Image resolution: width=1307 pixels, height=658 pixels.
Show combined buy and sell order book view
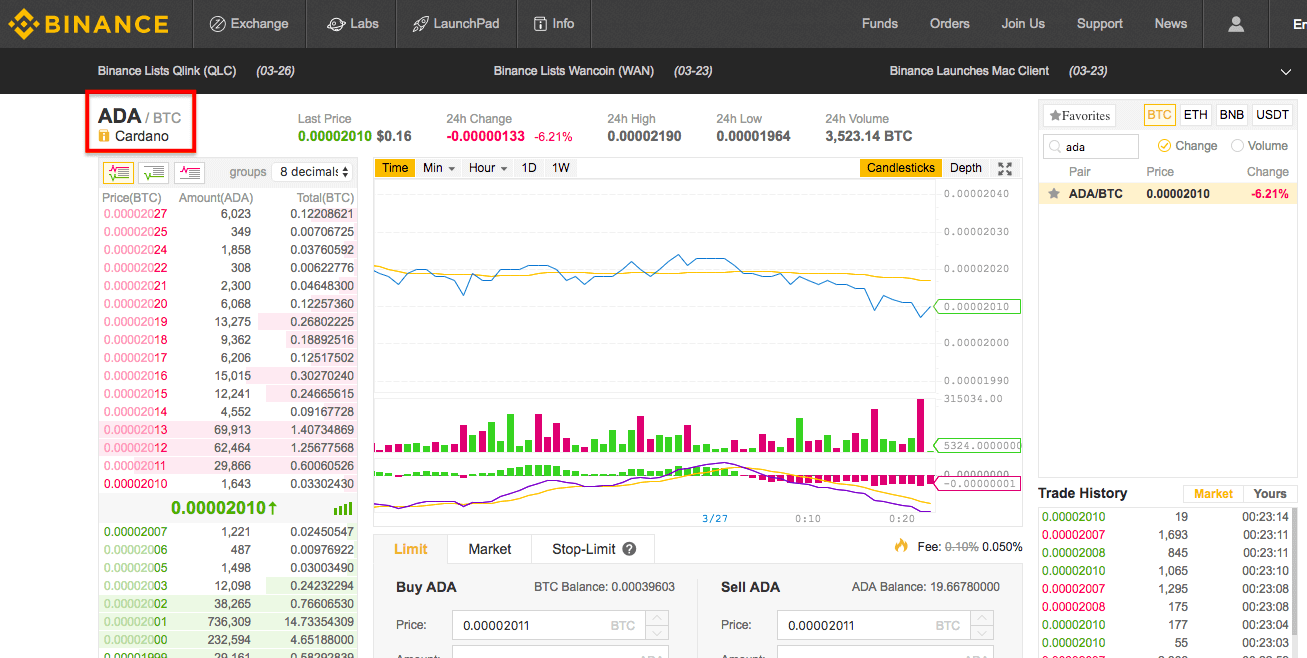pyautogui.click(x=118, y=172)
